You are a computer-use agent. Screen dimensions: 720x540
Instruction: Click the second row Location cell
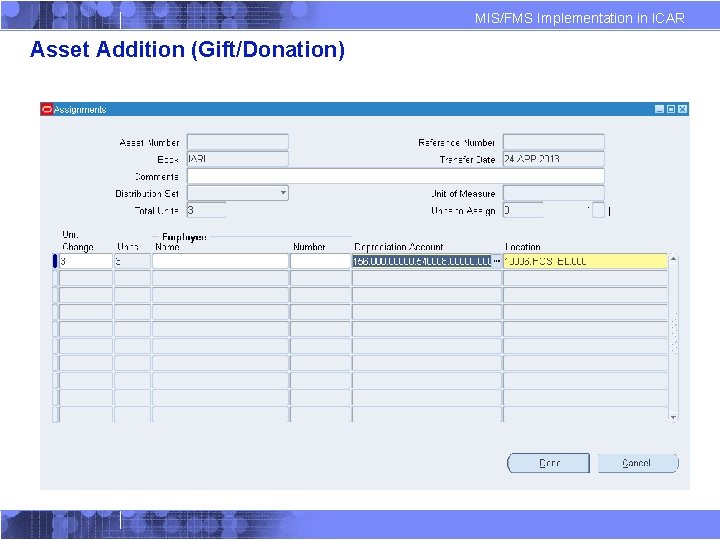585,278
